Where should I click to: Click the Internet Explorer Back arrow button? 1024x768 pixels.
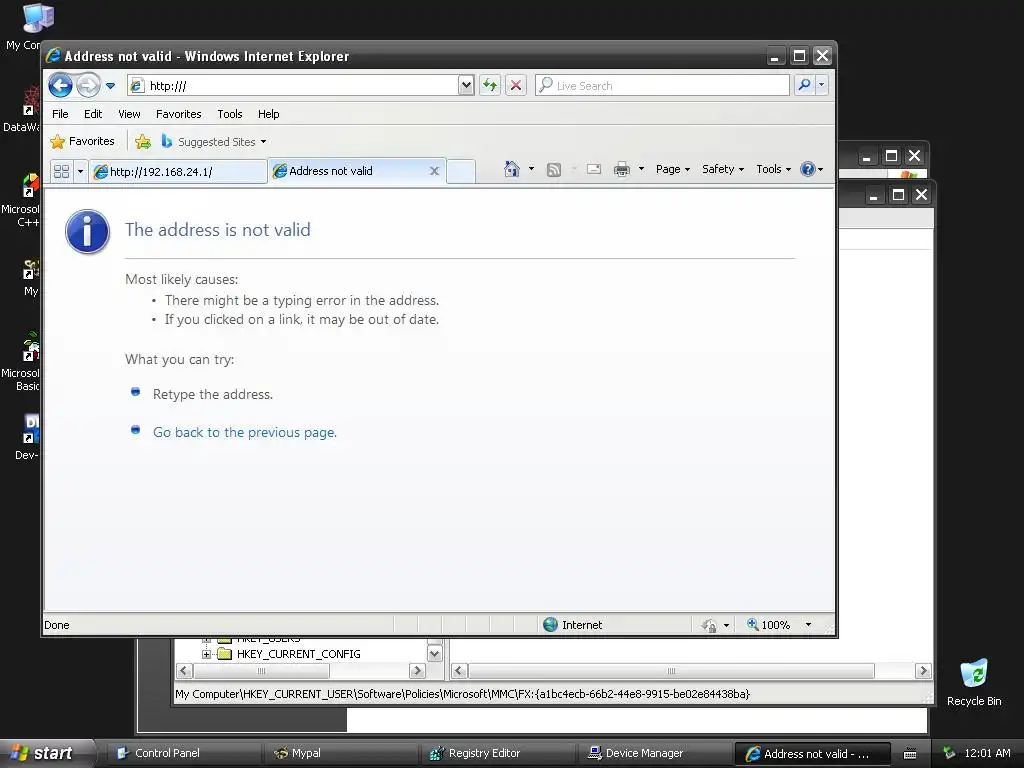coord(60,85)
